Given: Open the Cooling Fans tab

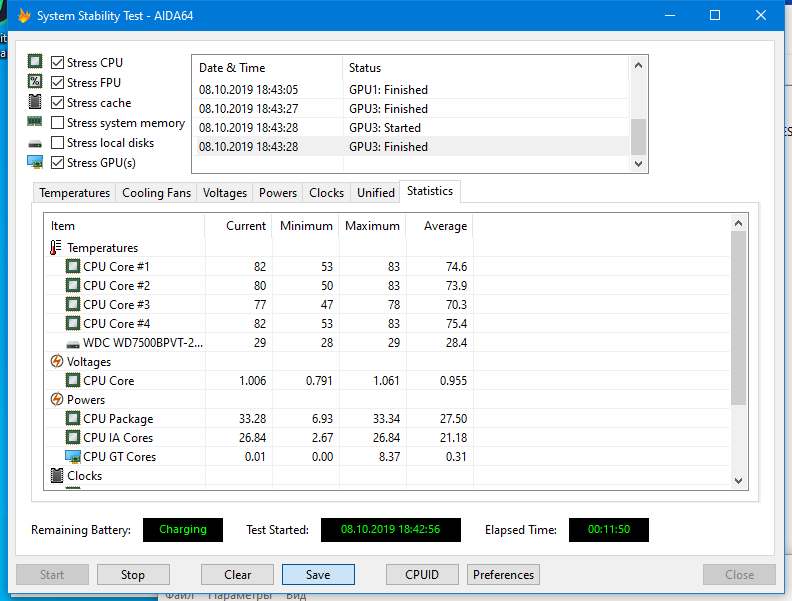Looking at the screenshot, I should point(157,193).
